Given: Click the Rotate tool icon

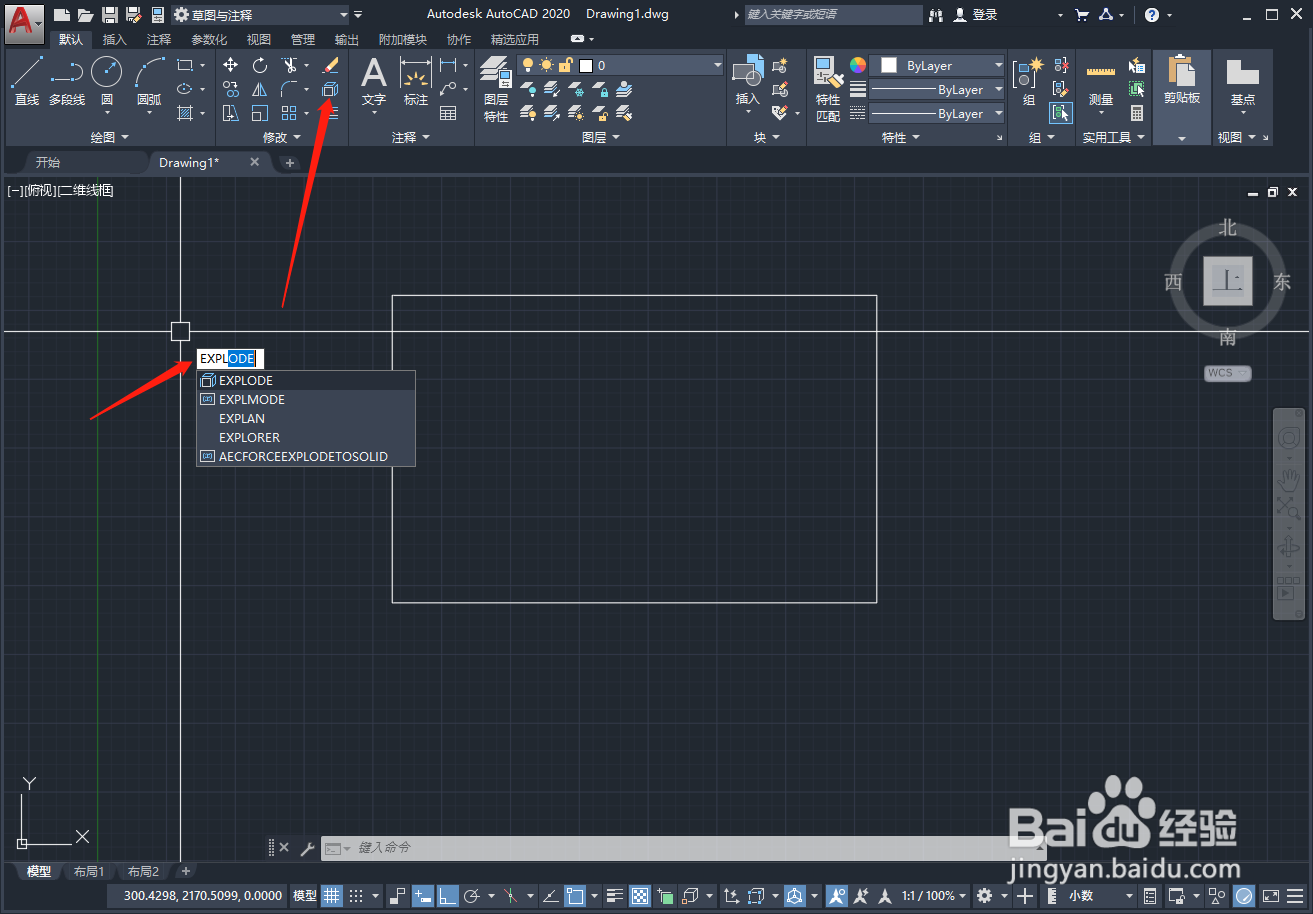Looking at the screenshot, I should click(x=260, y=65).
